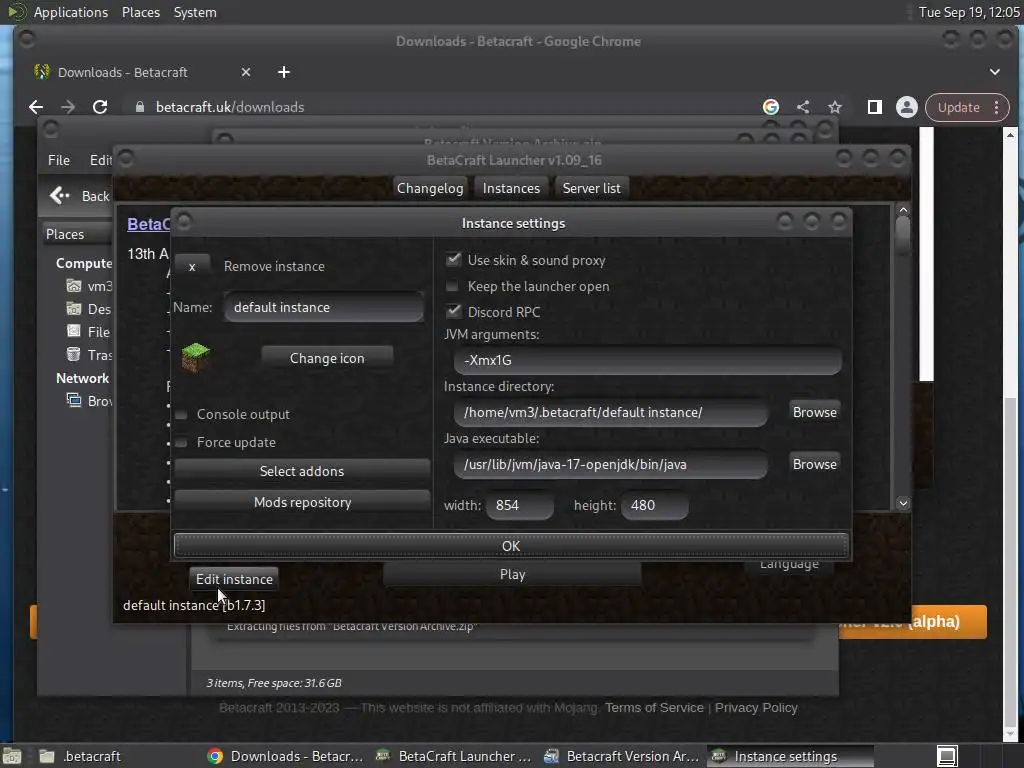Image resolution: width=1024 pixels, height=768 pixels.
Task: Click the width value field
Action: tap(520, 505)
